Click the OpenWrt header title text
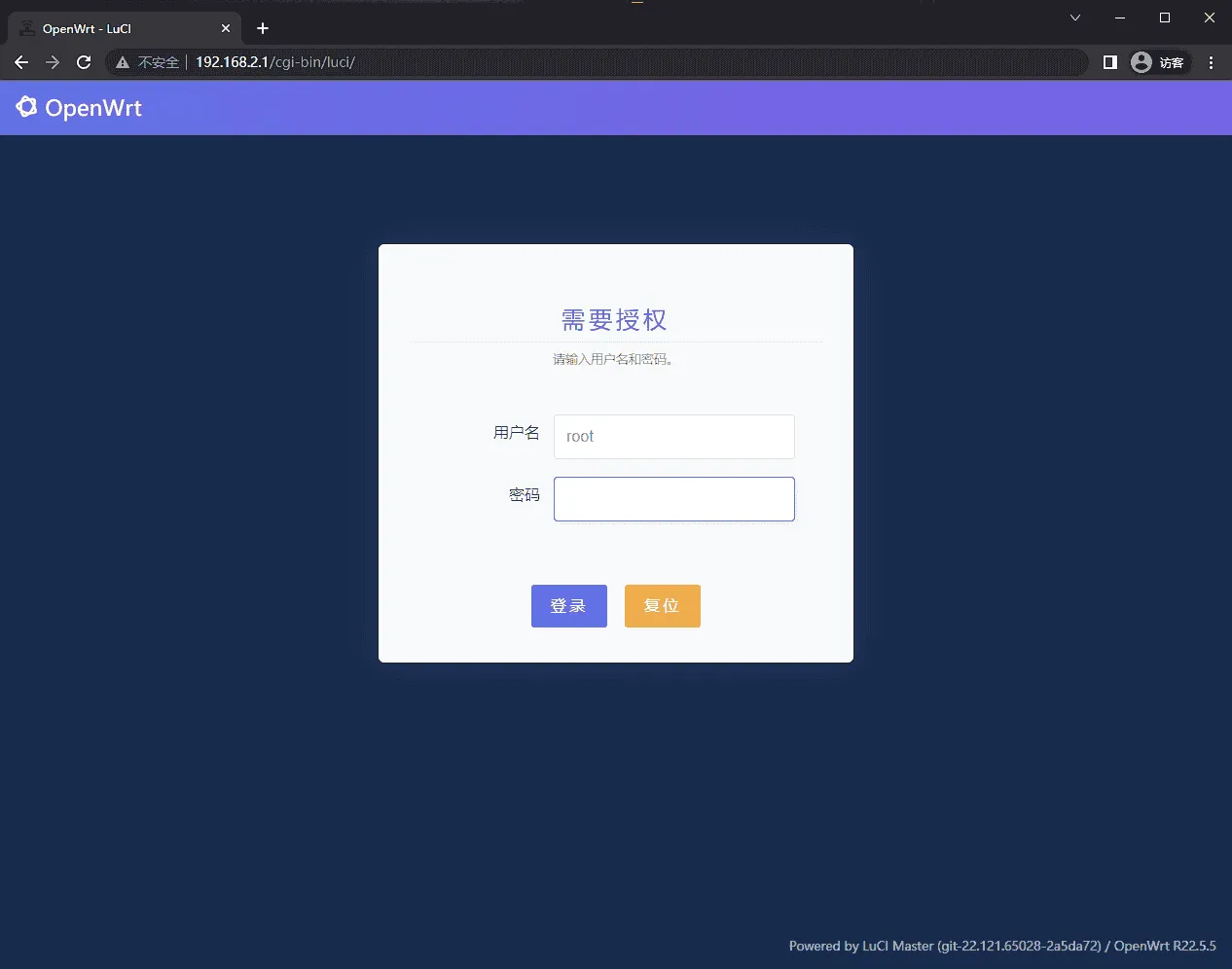Viewport: 1232px width, 969px height. 93,108
